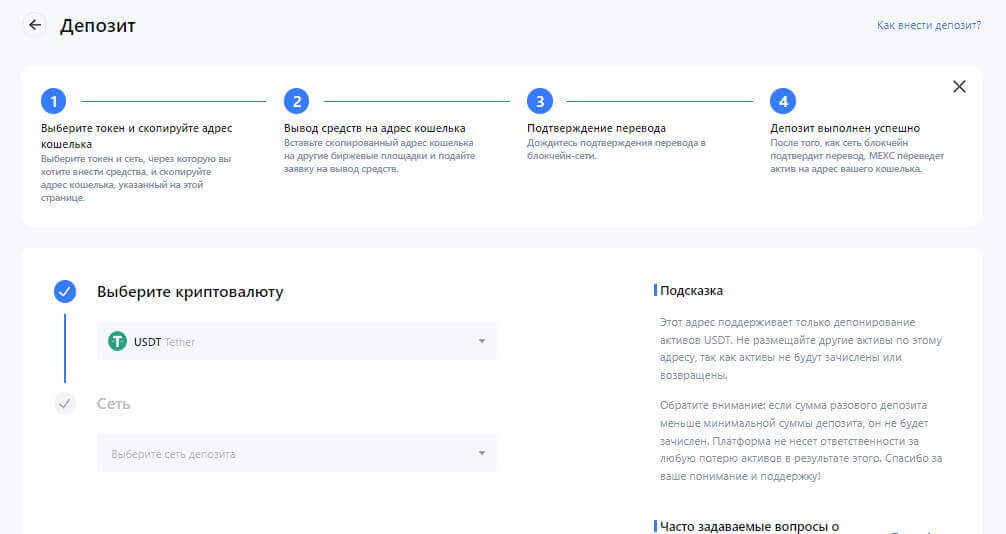Viewport: 1006px width, 534px height.
Task: Select the step 3 circle icon
Action: [x=539, y=101]
